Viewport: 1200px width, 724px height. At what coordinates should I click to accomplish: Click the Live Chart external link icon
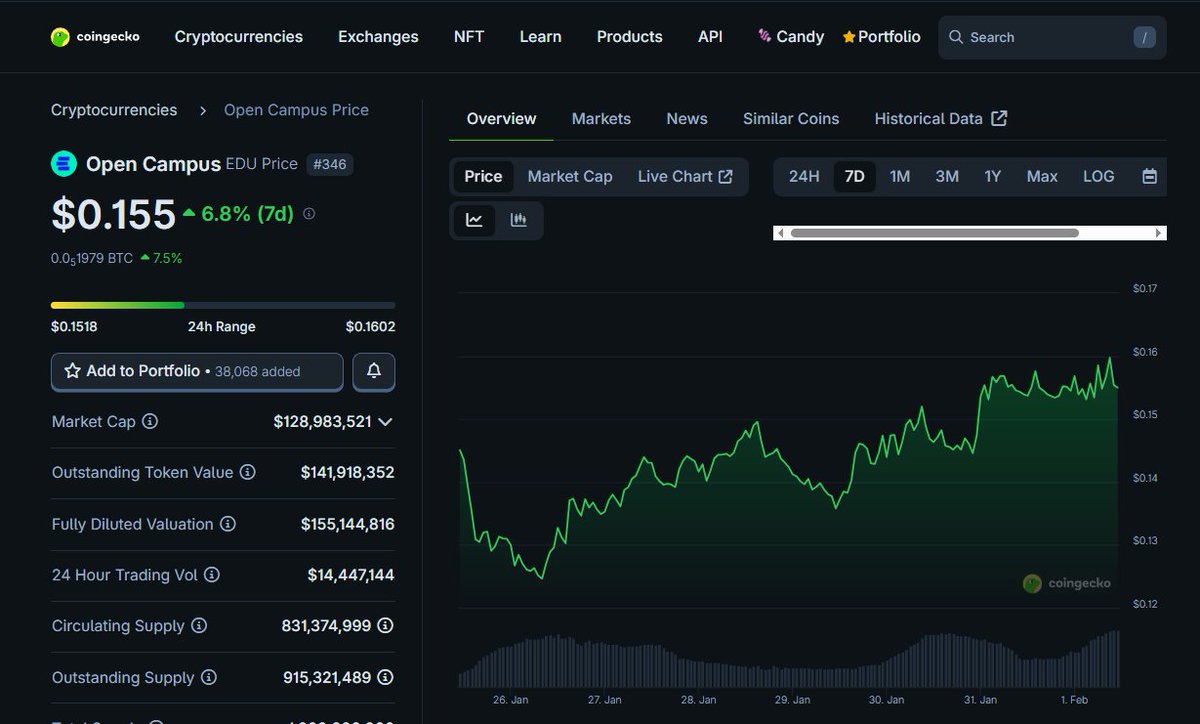coord(726,177)
